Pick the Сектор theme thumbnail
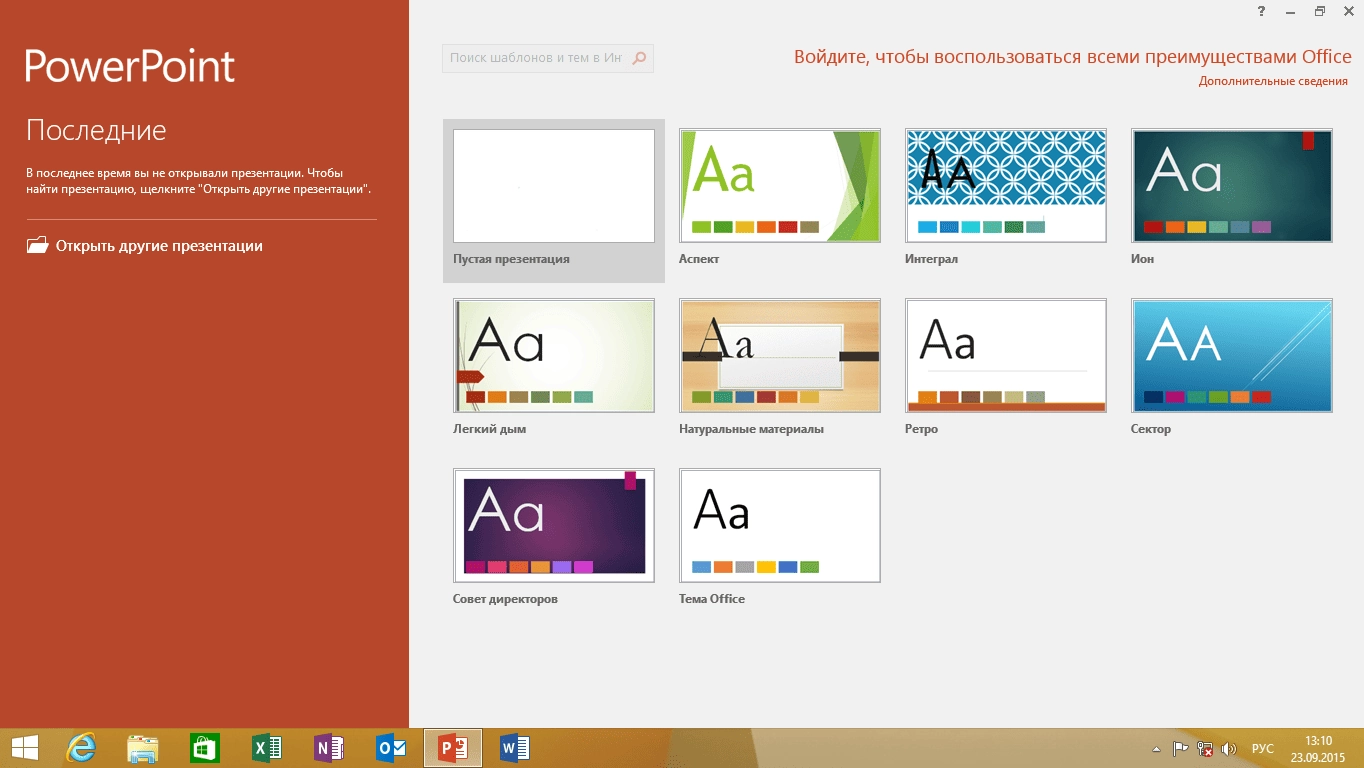Image resolution: width=1364 pixels, height=768 pixels. pos(1232,356)
